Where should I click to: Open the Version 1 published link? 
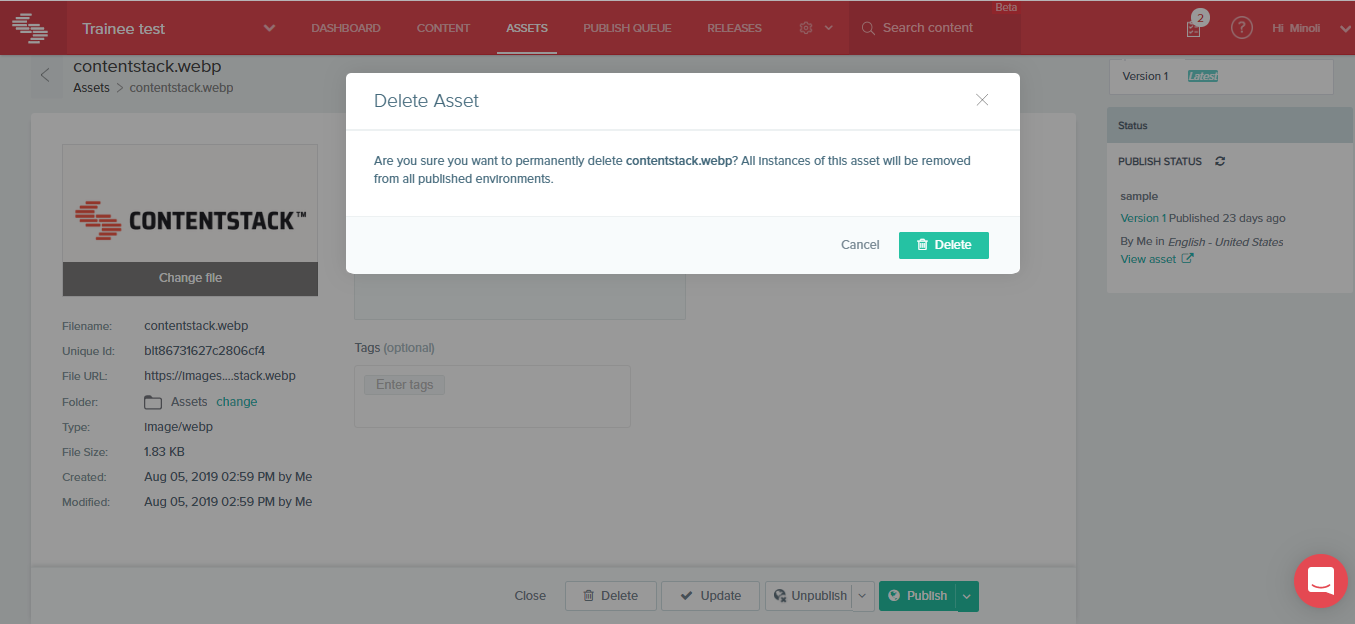pyautogui.click(x=1143, y=218)
